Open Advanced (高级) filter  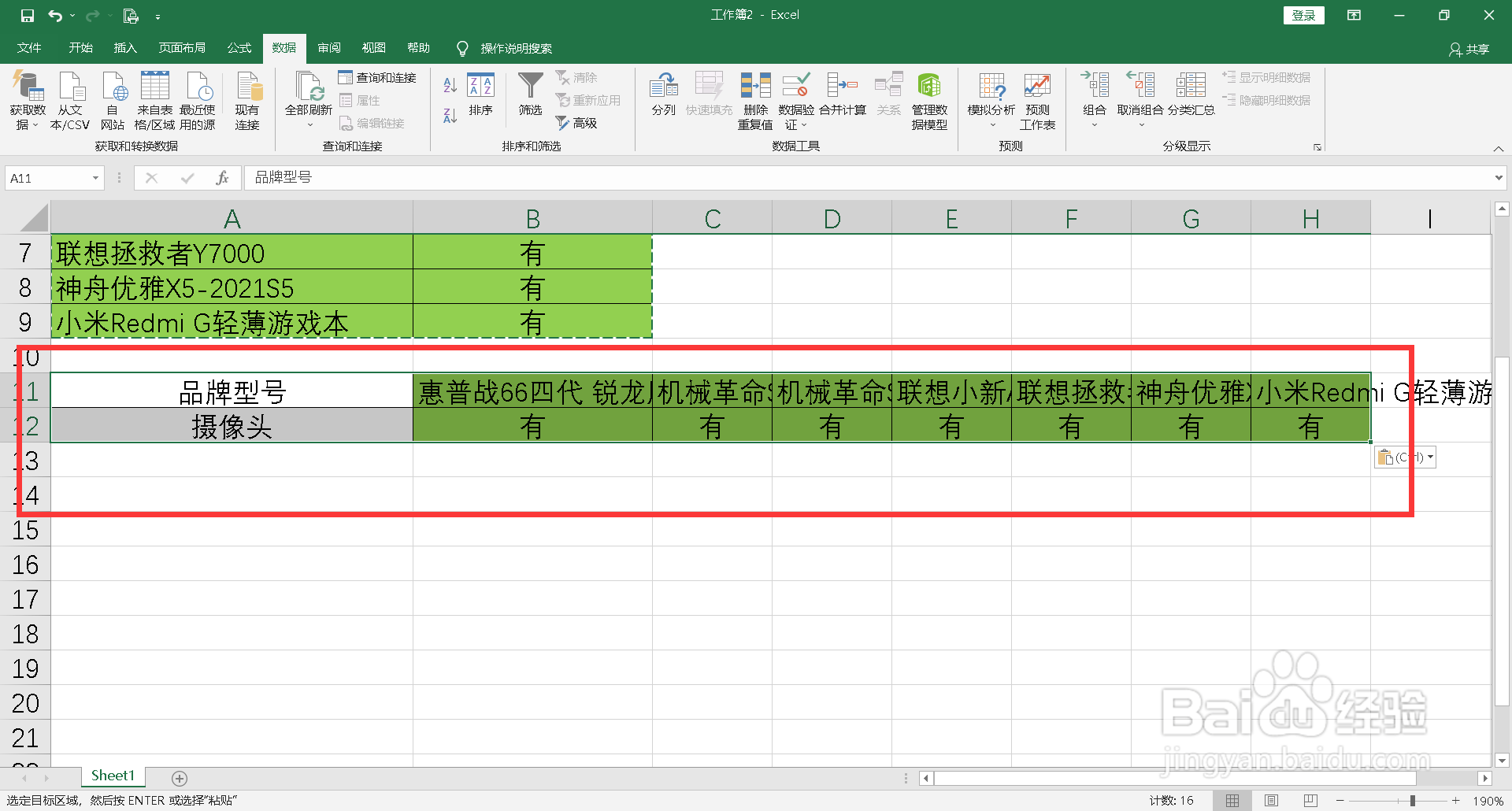[576, 123]
